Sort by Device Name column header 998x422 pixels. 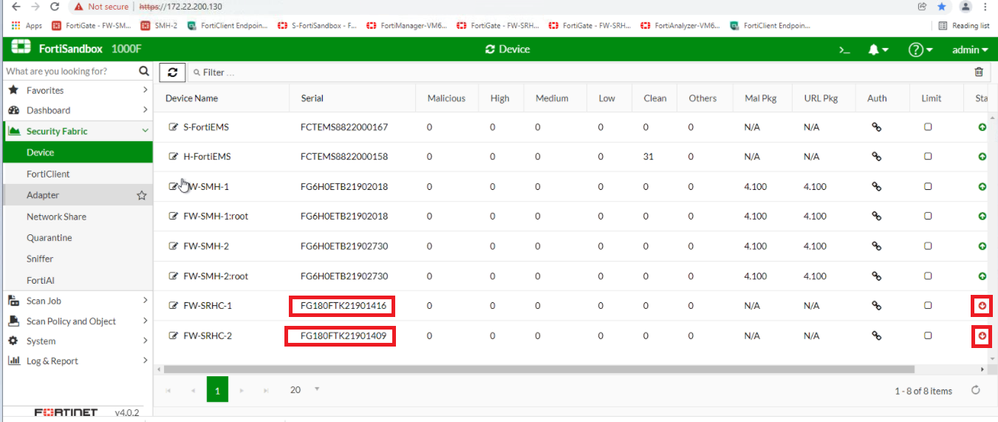click(x=192, y=98)
